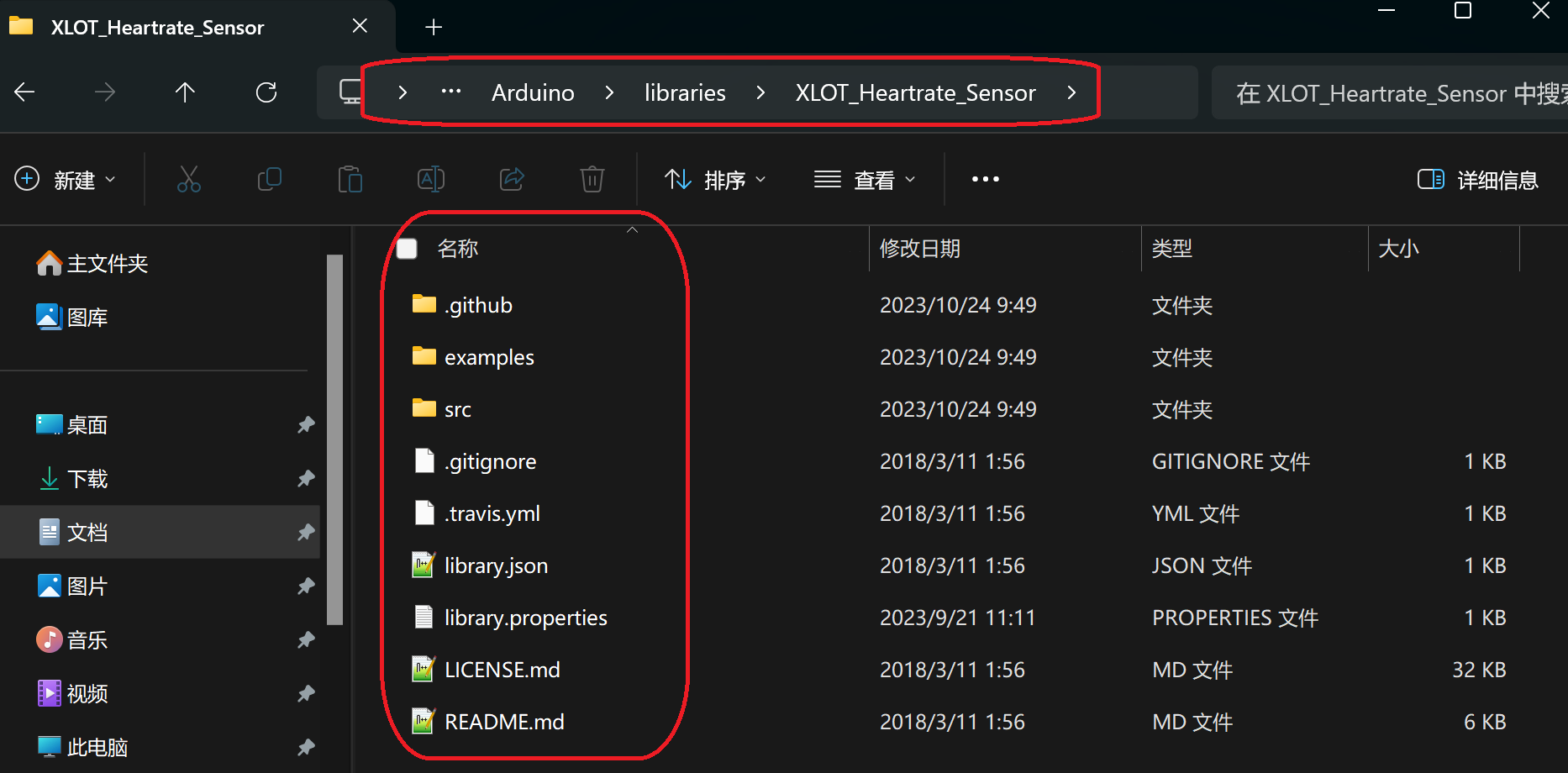Image resolution: width=1568 pixels, height=773 pixels.
Task: Select the .travis.yml file icon
Action: (424, 513)
